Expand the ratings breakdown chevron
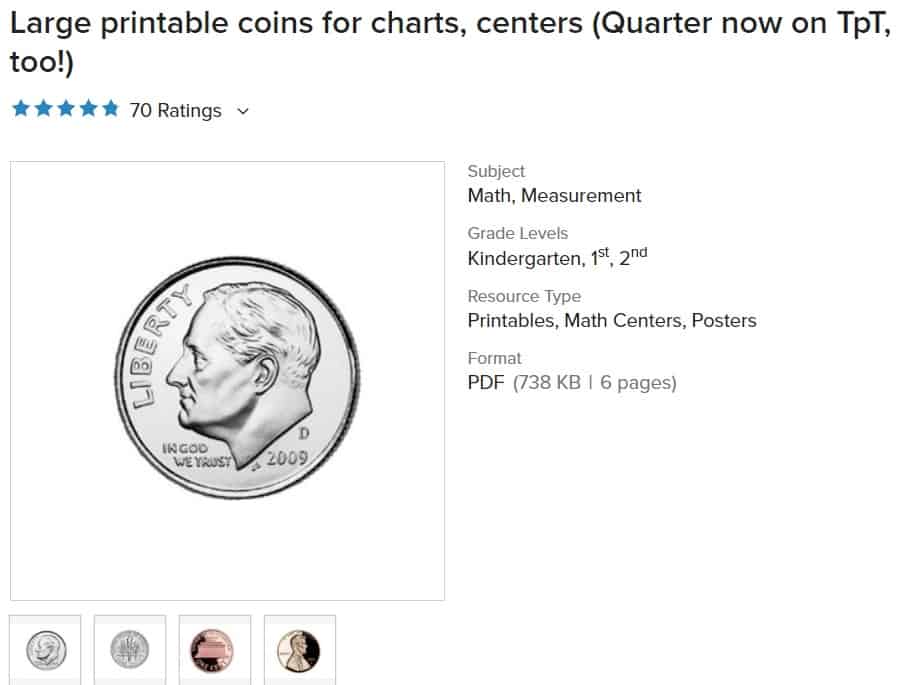Viewport: 915px width, 685px height. tap(243, 111)
